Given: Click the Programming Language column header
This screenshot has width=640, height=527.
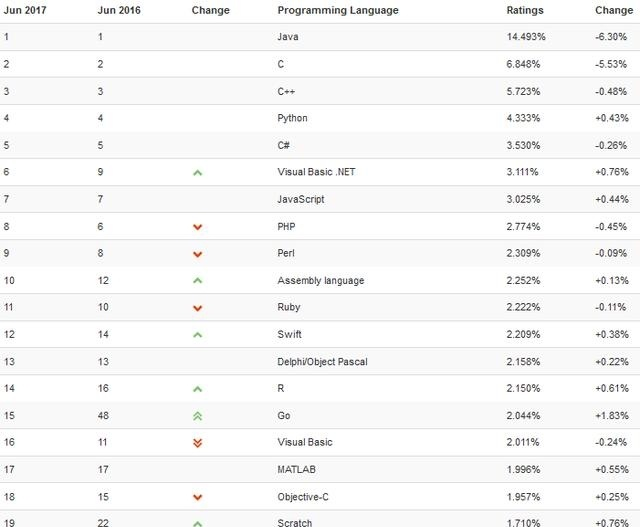Looking at the screenshot, I should tap(337, 10).
